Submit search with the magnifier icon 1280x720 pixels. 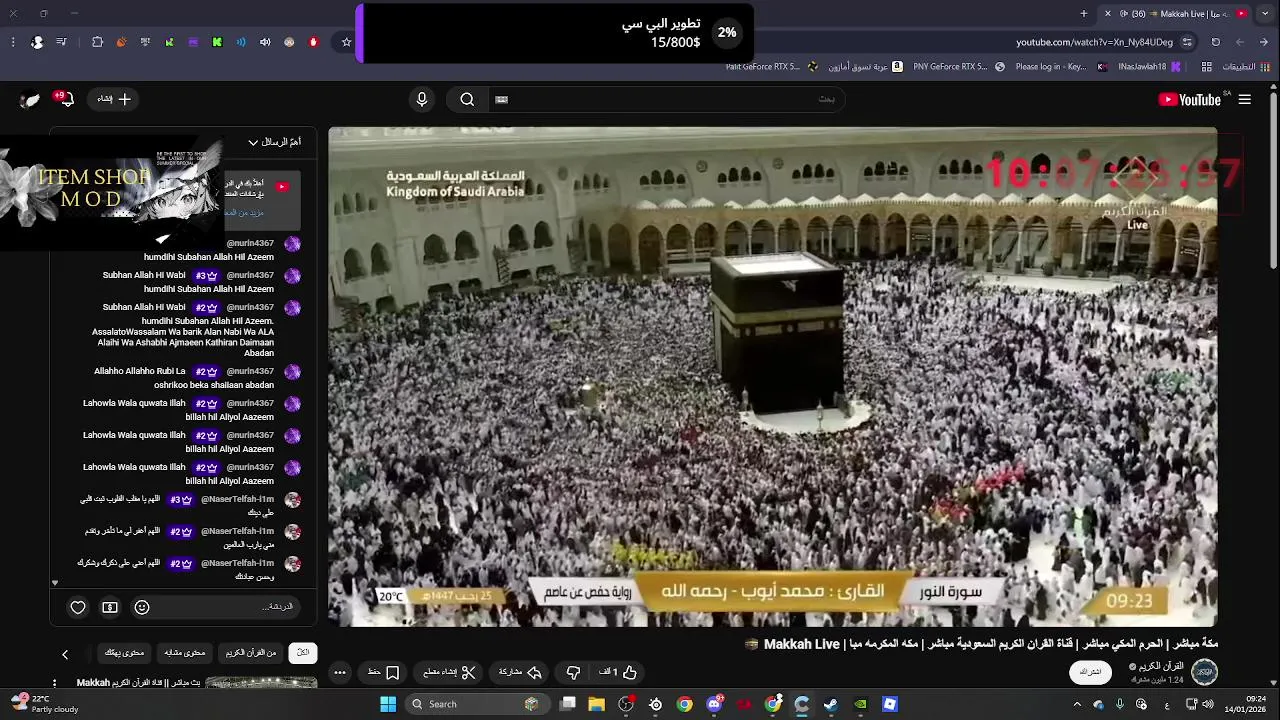pos(467,99)
